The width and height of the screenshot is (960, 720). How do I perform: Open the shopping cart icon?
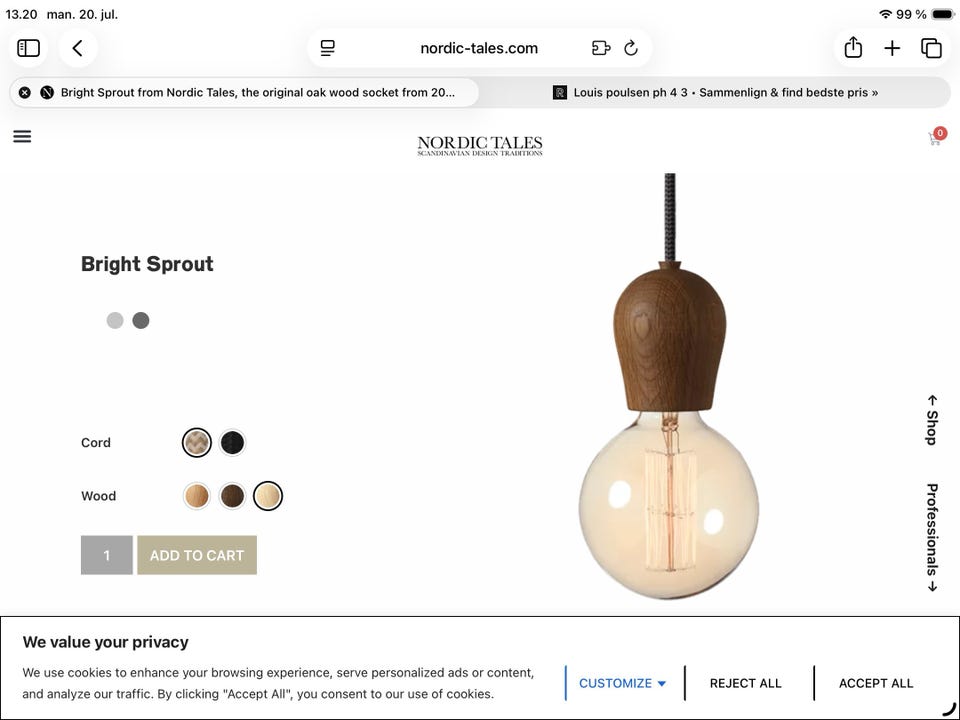click(x=936, y=137)
